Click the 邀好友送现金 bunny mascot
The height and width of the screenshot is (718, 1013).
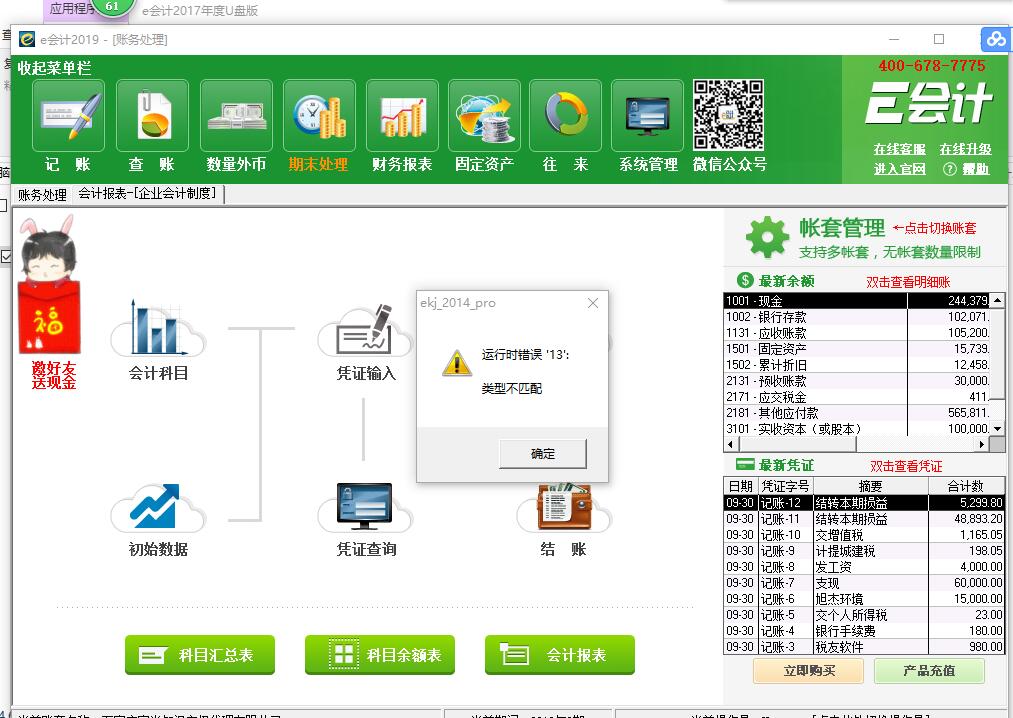[x=49, y=284]
